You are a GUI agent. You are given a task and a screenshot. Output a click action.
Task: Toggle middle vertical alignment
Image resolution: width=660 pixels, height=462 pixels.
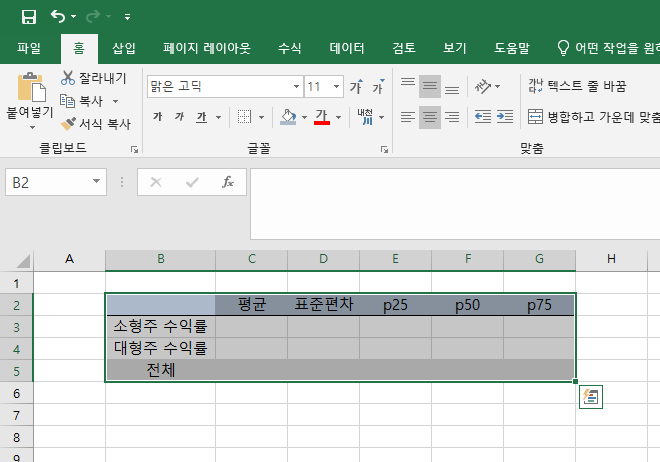point(430,86)
